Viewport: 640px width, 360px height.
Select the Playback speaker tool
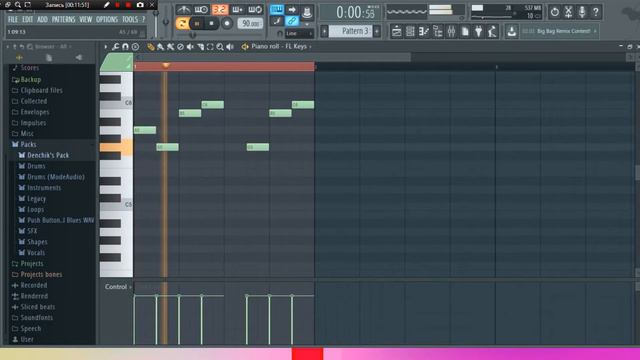230,47
